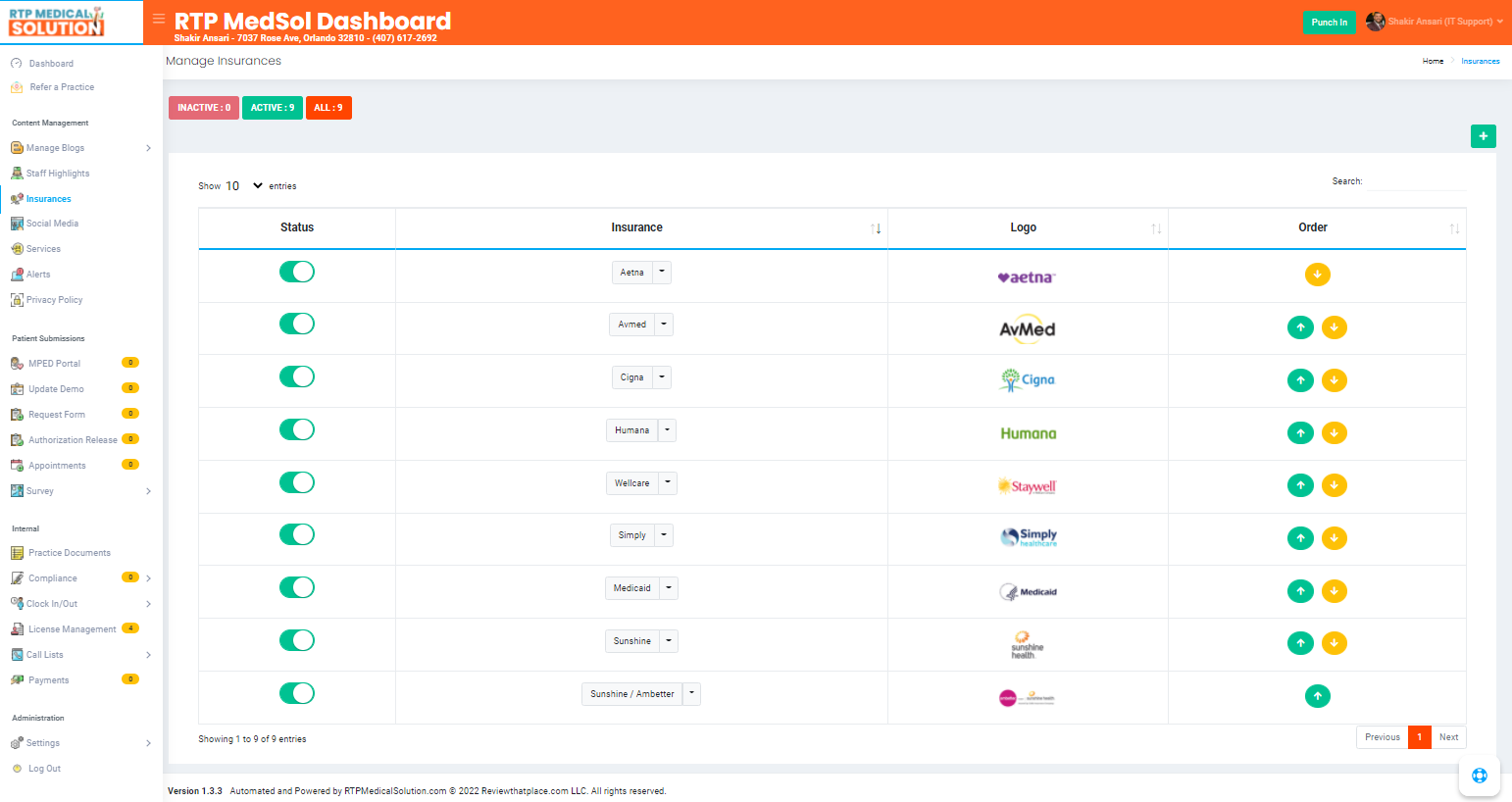Move Cigna down with yellow arrow
Image resolution: width=1512 pixels, height=802 pixels.
point(1334,380)
